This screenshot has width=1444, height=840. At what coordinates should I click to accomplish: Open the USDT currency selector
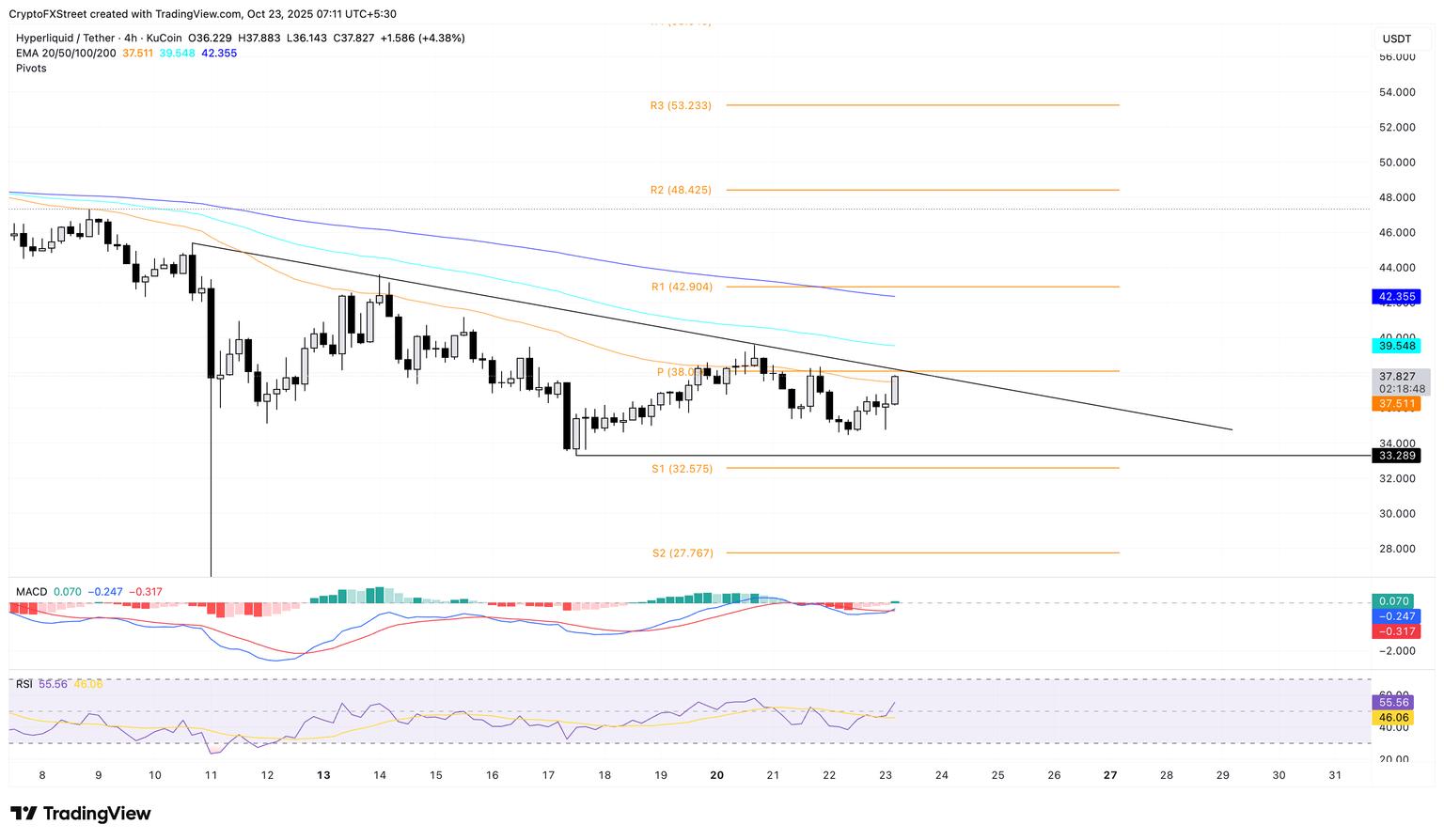(1396, 39)
